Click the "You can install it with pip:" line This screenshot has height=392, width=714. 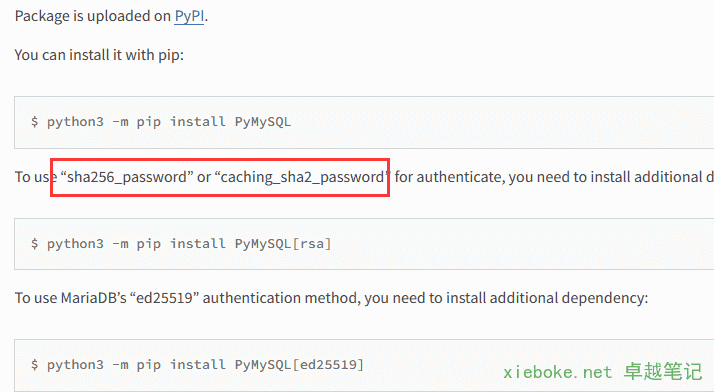pyautogui.click(x=99, y=55)
